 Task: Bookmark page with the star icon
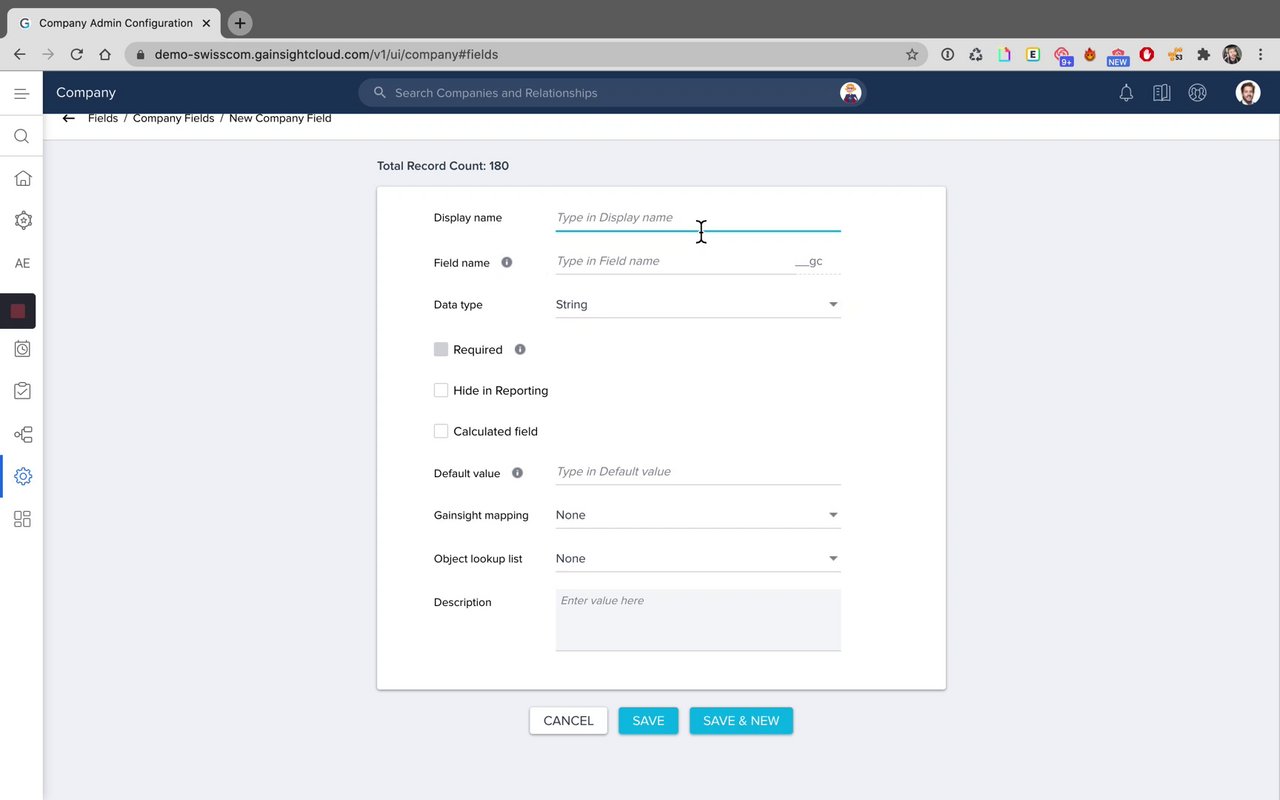[x=912, y=55]
